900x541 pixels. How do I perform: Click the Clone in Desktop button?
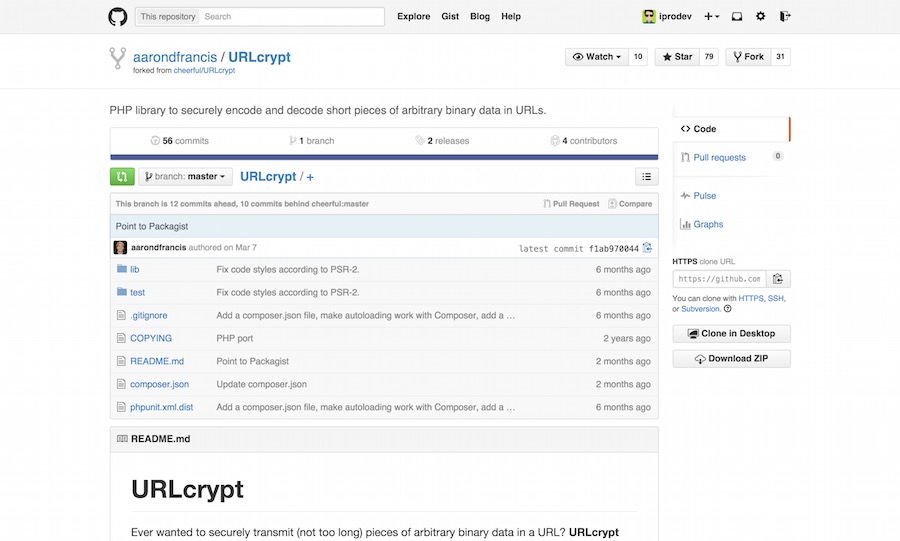coord(731,333)
